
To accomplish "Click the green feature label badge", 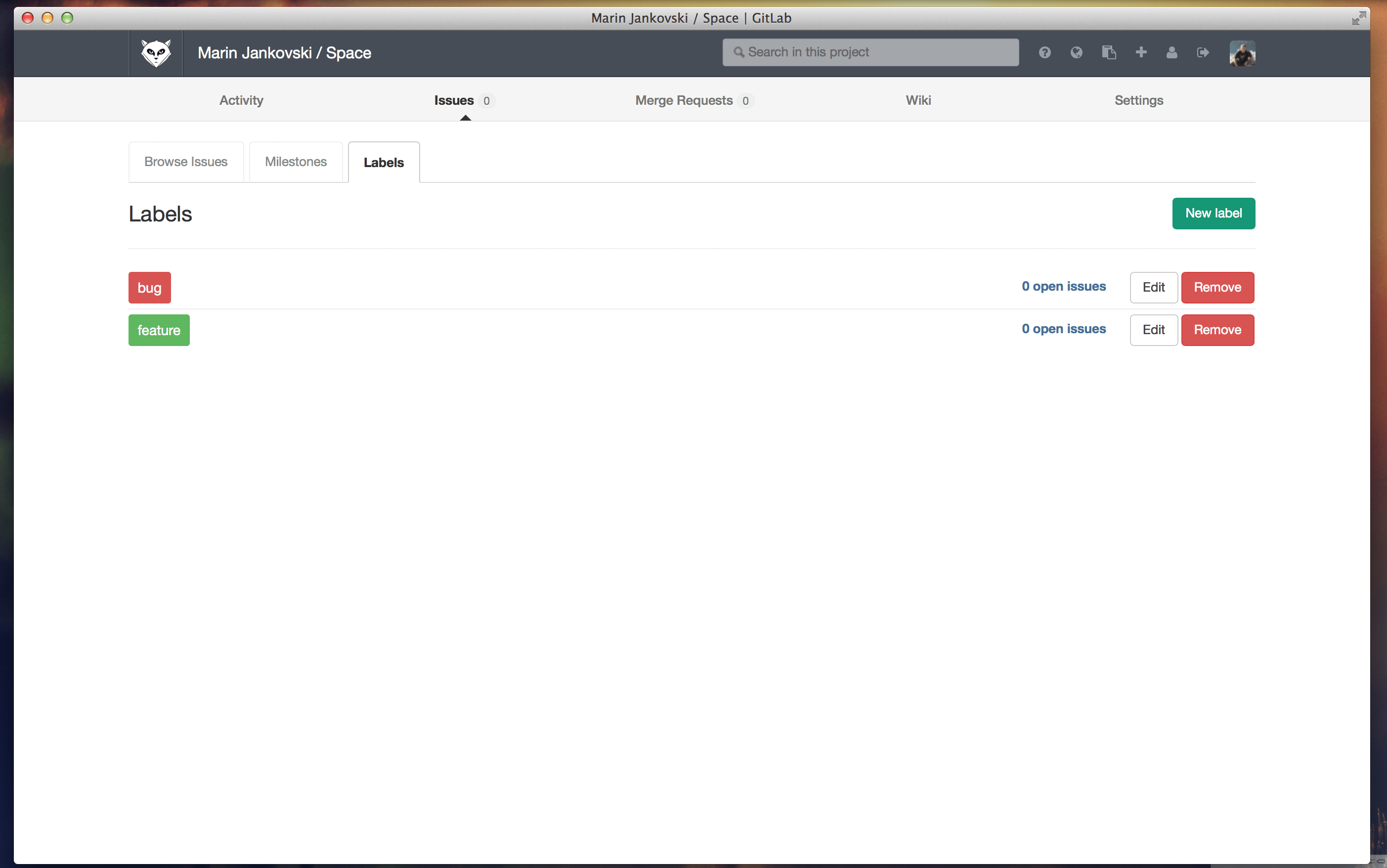I will 159,330.
